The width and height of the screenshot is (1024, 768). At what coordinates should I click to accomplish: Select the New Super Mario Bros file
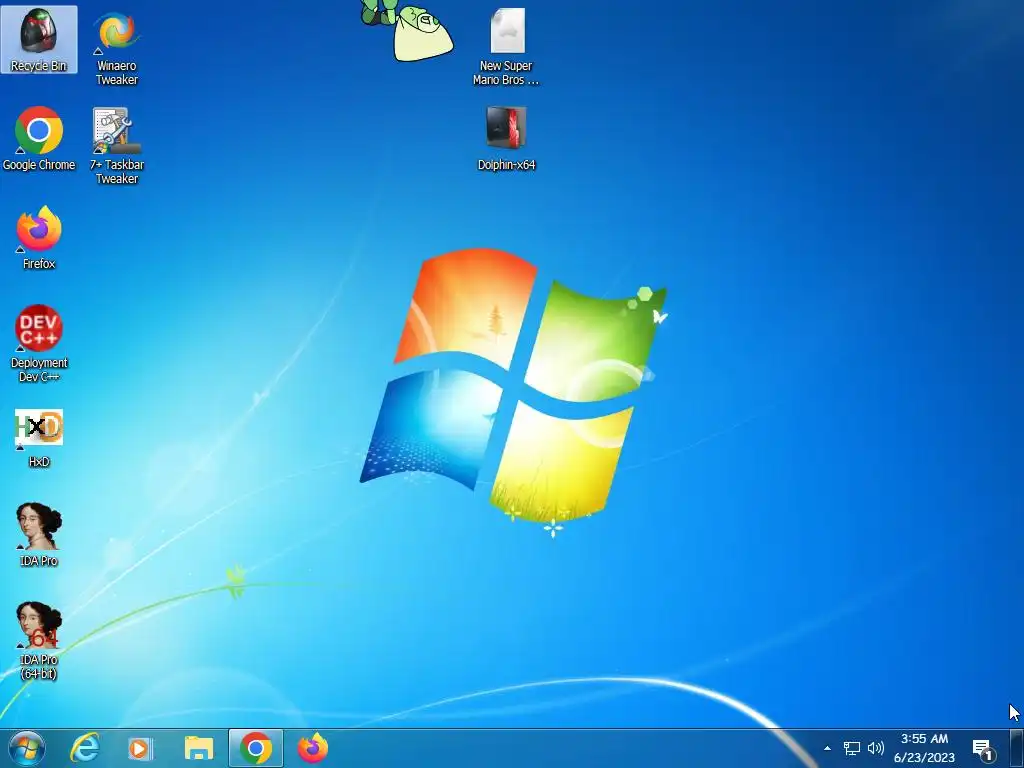tap(507, 47)
